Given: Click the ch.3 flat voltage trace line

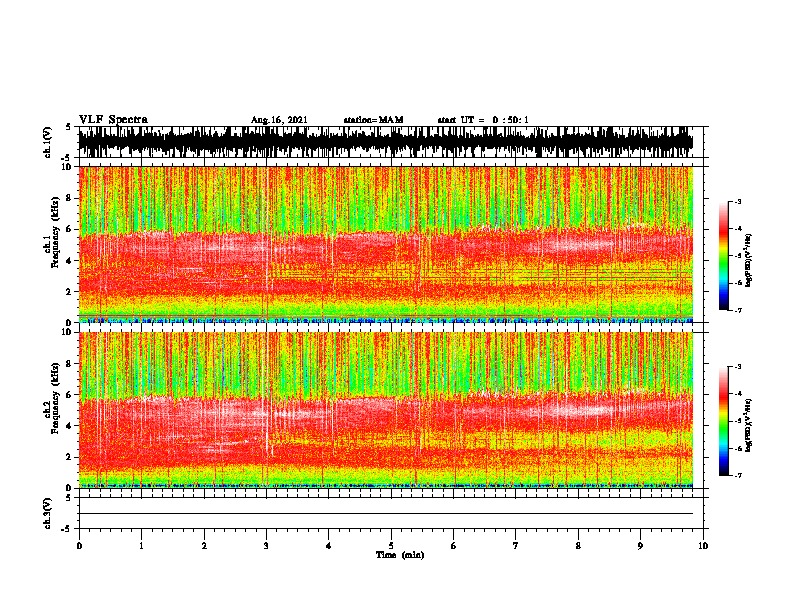Looking at the screenshot, I should tap(386, 514).
